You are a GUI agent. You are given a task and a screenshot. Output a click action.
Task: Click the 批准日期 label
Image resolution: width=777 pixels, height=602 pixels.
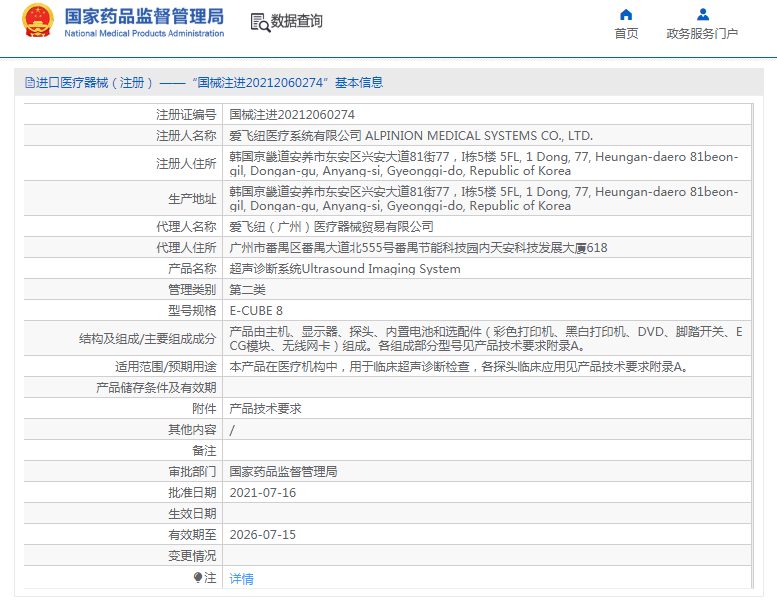[192, 493]
